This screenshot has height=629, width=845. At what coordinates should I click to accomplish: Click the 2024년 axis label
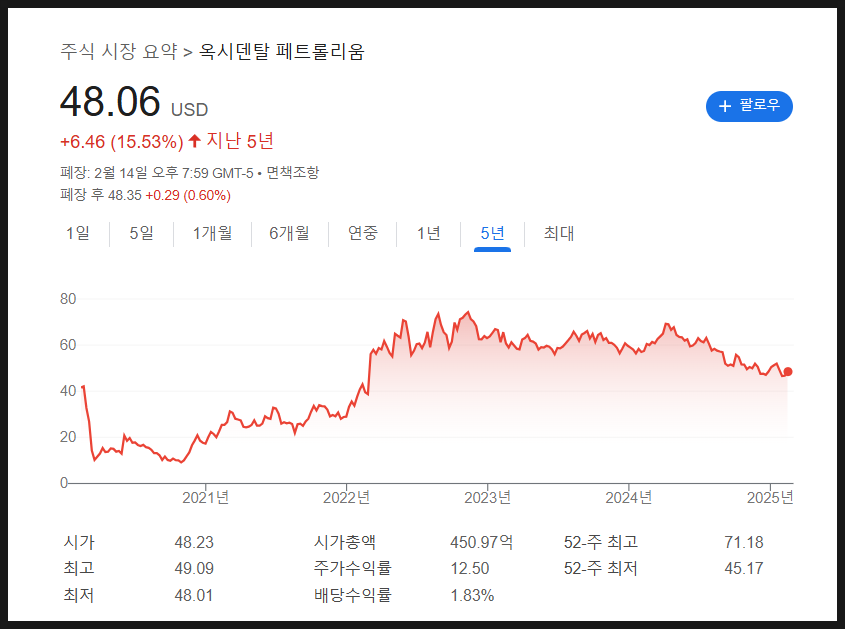(x=629, y=497)
